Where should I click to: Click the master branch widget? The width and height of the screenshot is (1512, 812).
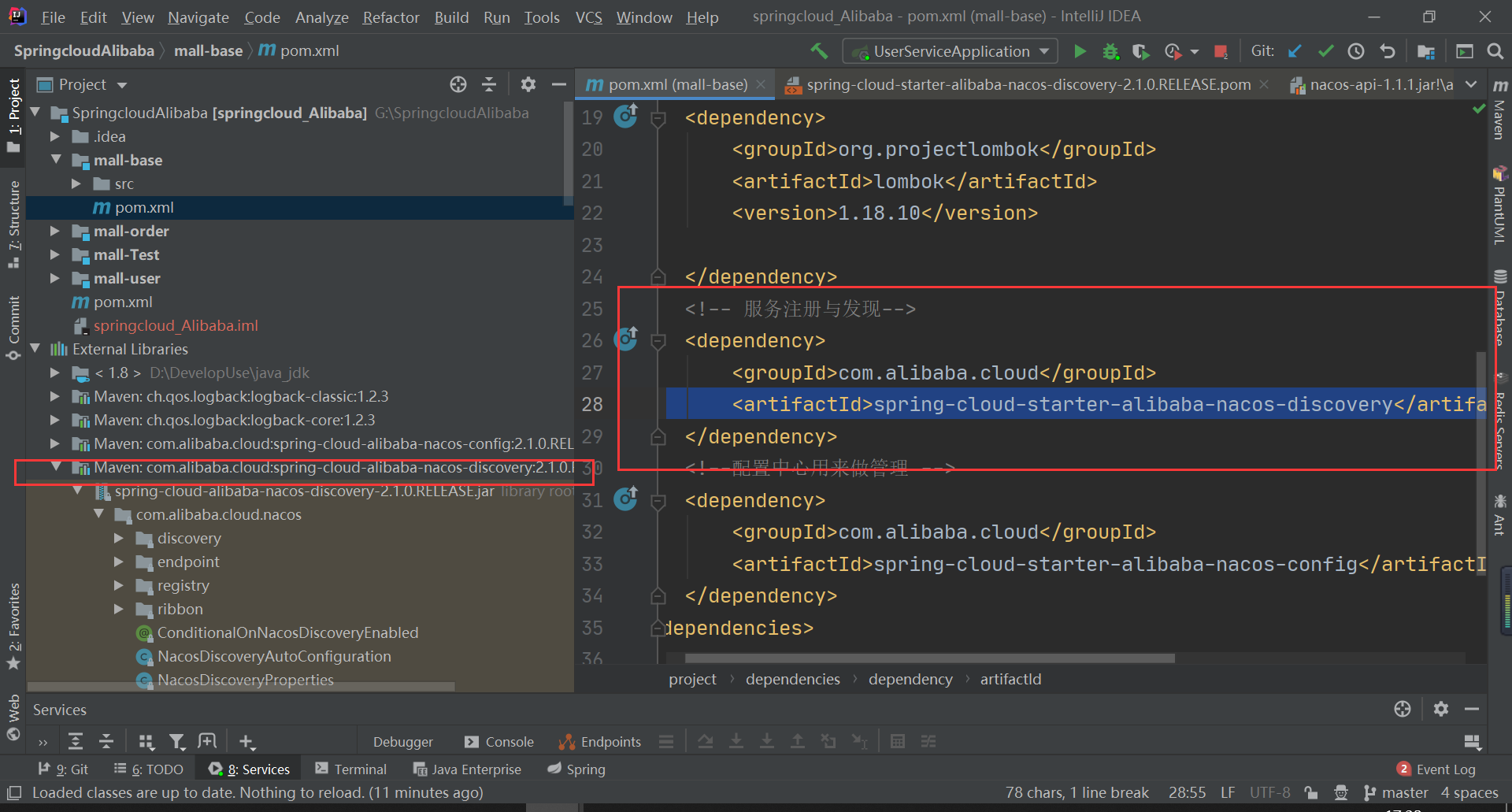[x=1395, y=792]
